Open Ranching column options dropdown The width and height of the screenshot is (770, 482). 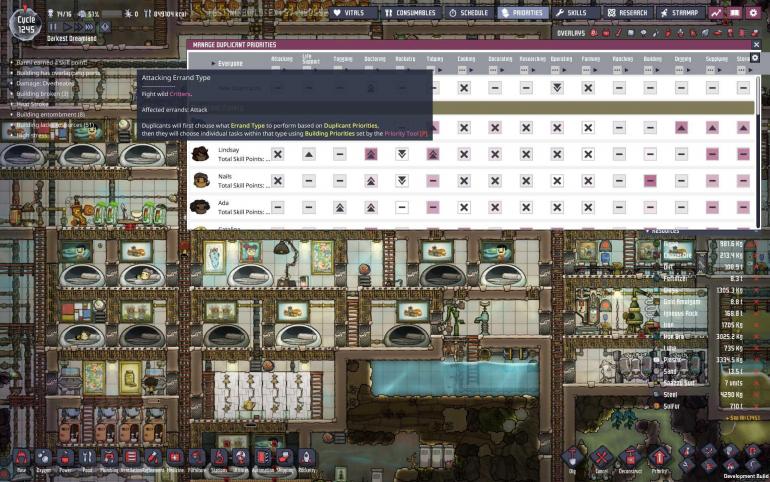pyautogui.click(x=617, y=70)
